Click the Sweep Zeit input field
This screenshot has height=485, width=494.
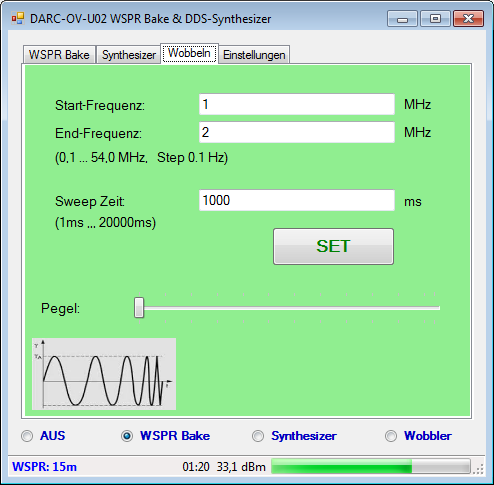pos(297,200)
